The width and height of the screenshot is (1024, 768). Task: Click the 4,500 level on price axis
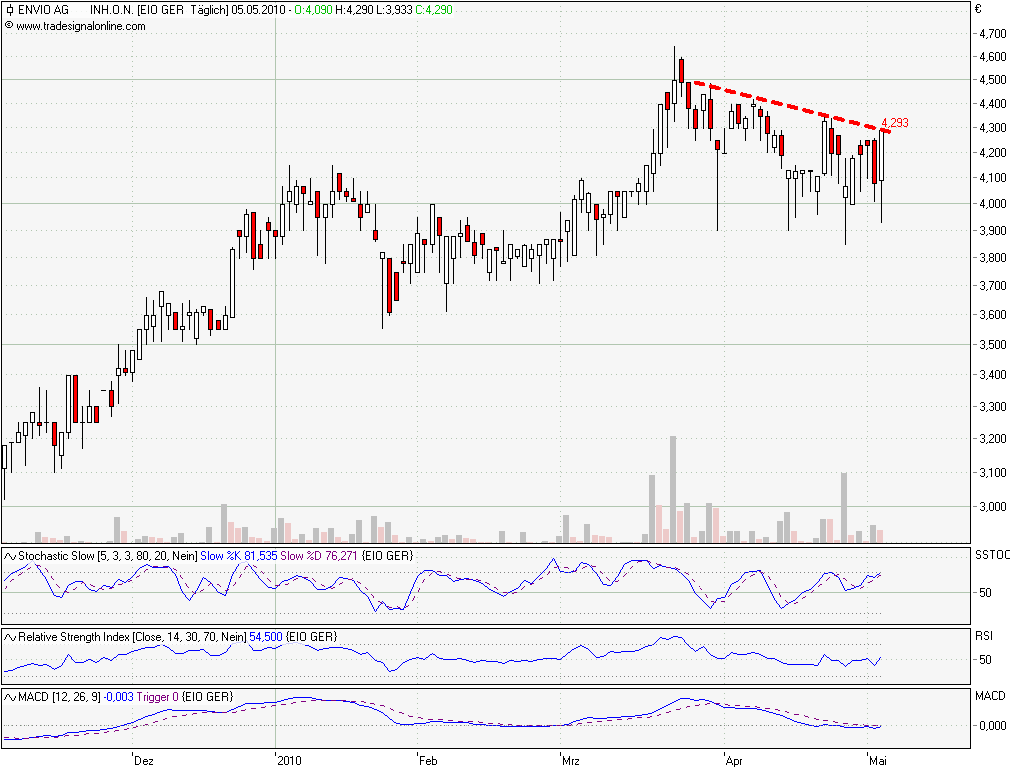coord(992,80)
